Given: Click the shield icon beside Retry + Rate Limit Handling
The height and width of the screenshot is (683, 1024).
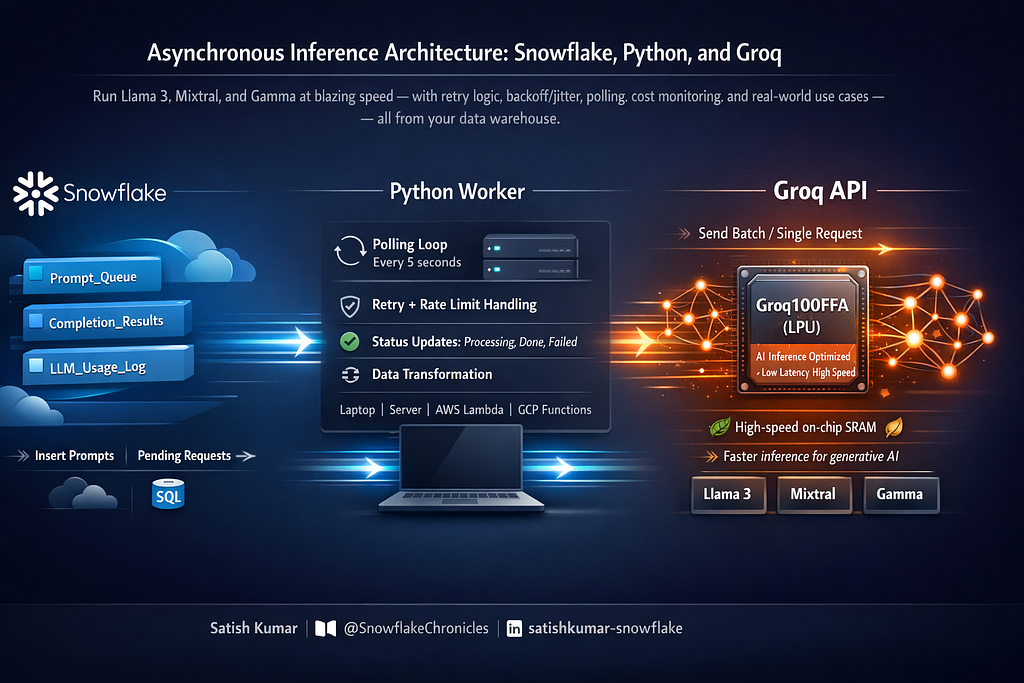Looking at the screenshot, I should 350,306.
